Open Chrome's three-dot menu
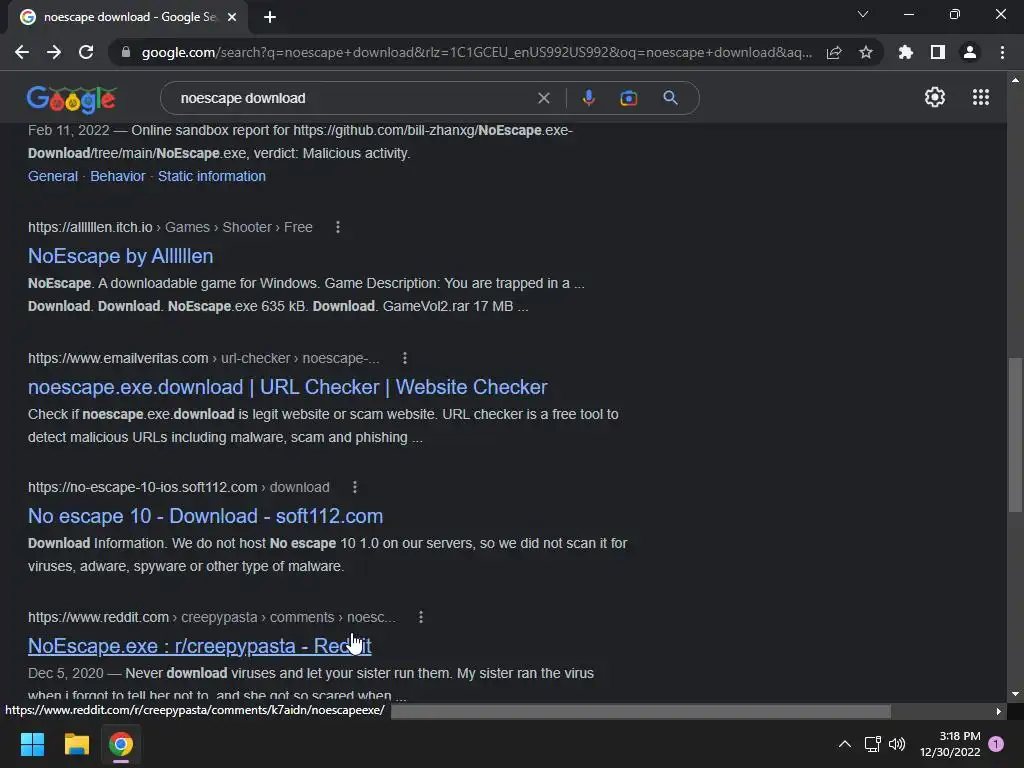Image resolution: width=1024 pixels, height=768 pixels. point(1002,52)
